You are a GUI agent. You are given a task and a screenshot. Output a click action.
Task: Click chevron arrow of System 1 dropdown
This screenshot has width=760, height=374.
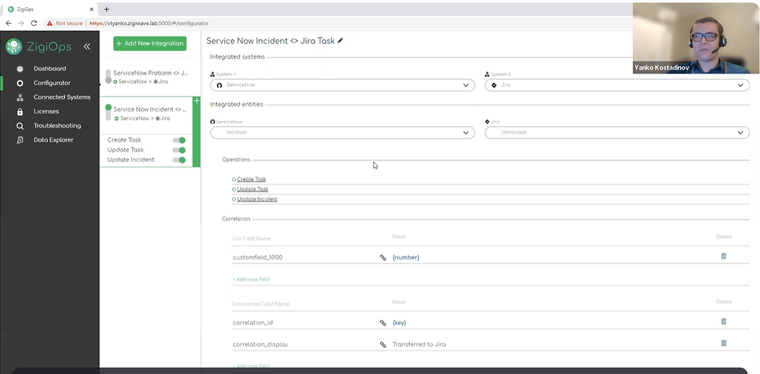pyautogui.click(x=466, y=85)
